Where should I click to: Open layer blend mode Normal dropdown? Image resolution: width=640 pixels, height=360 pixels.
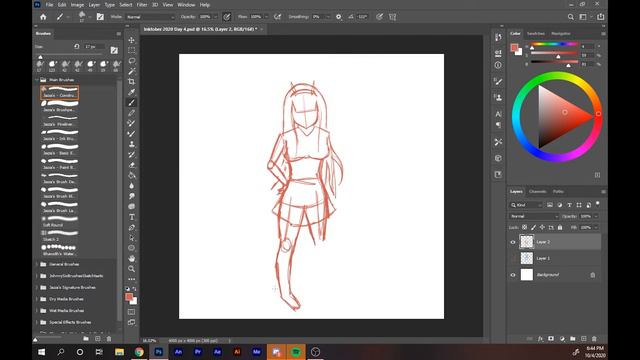pyautogui.click(x=534, y=216)
